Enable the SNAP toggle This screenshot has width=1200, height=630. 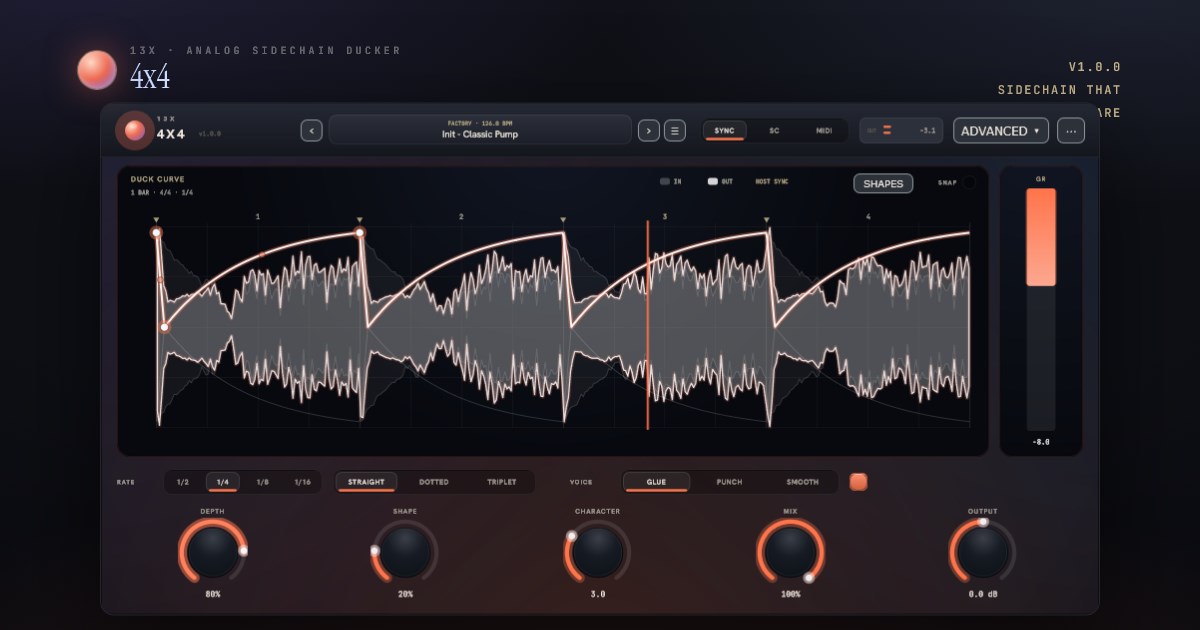point(968,183)
